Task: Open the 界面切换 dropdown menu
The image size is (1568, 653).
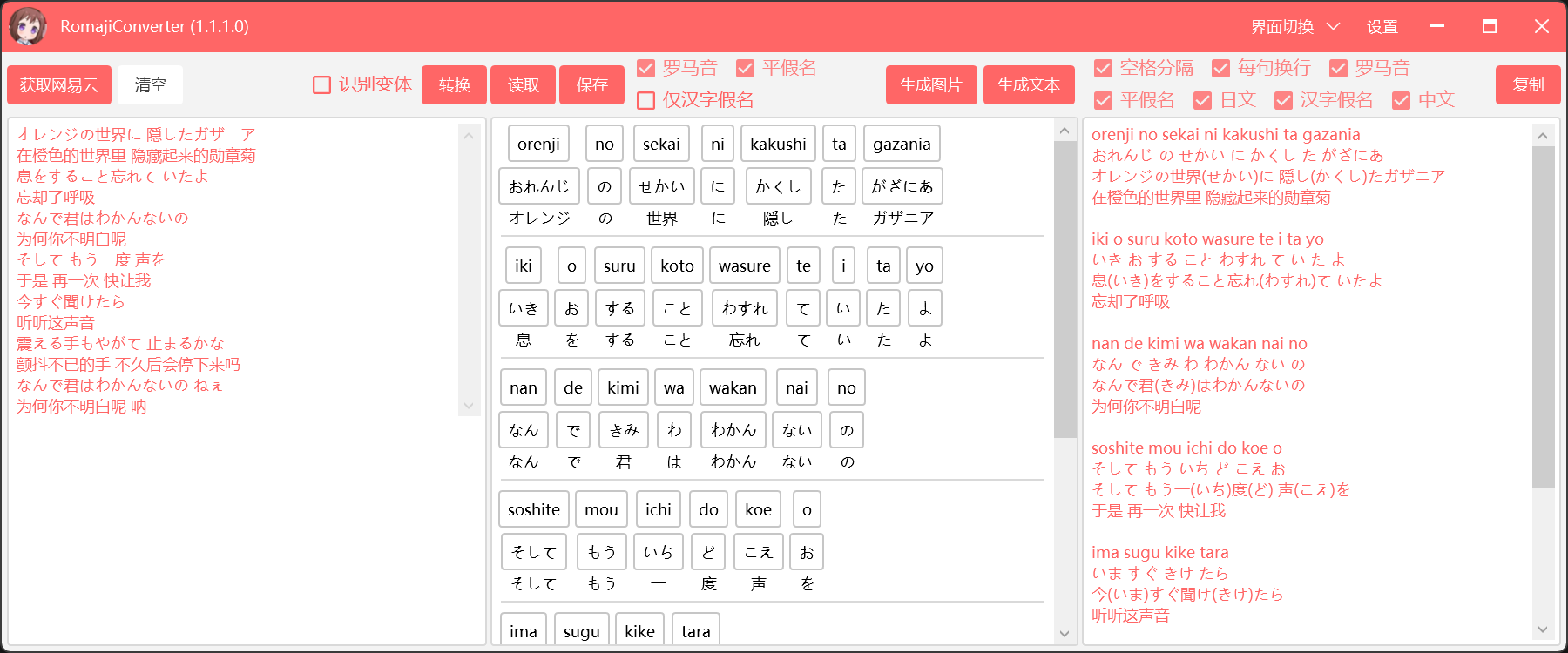Action: click(x=1294, y=27)
